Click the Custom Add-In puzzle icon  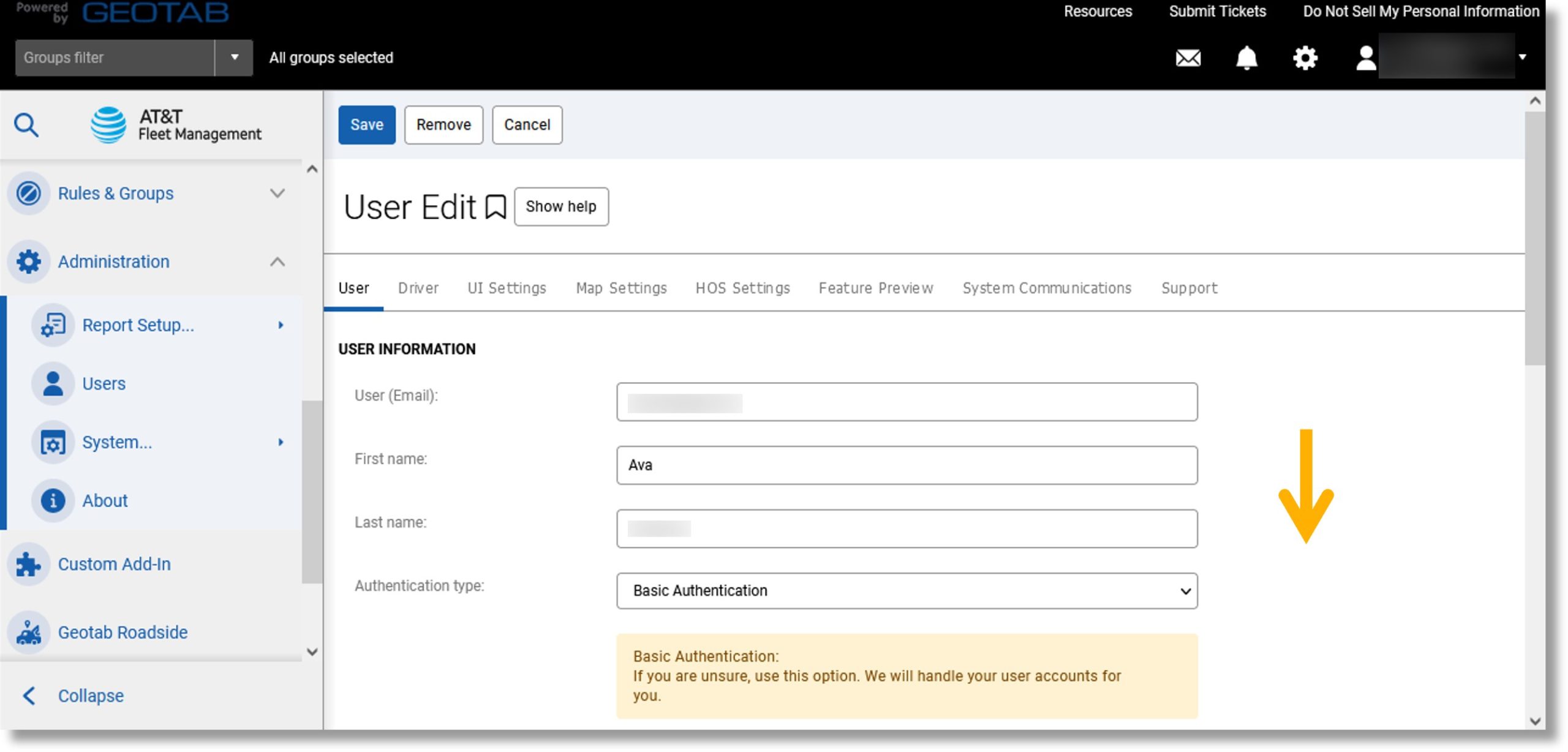click(x=28, y=565)
